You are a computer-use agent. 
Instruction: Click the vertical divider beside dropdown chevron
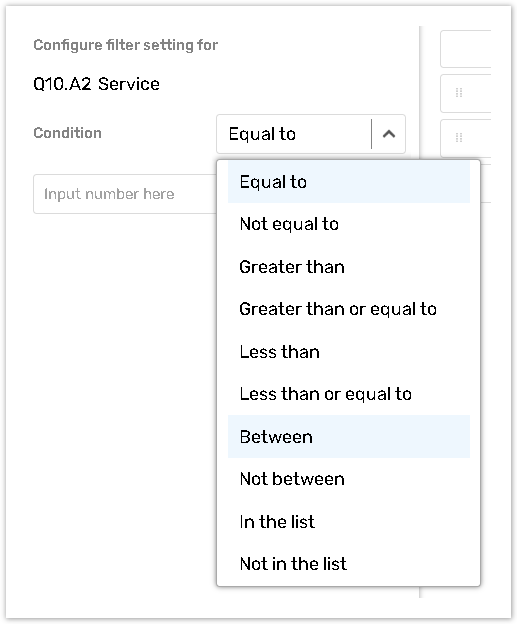coord(371,134)
